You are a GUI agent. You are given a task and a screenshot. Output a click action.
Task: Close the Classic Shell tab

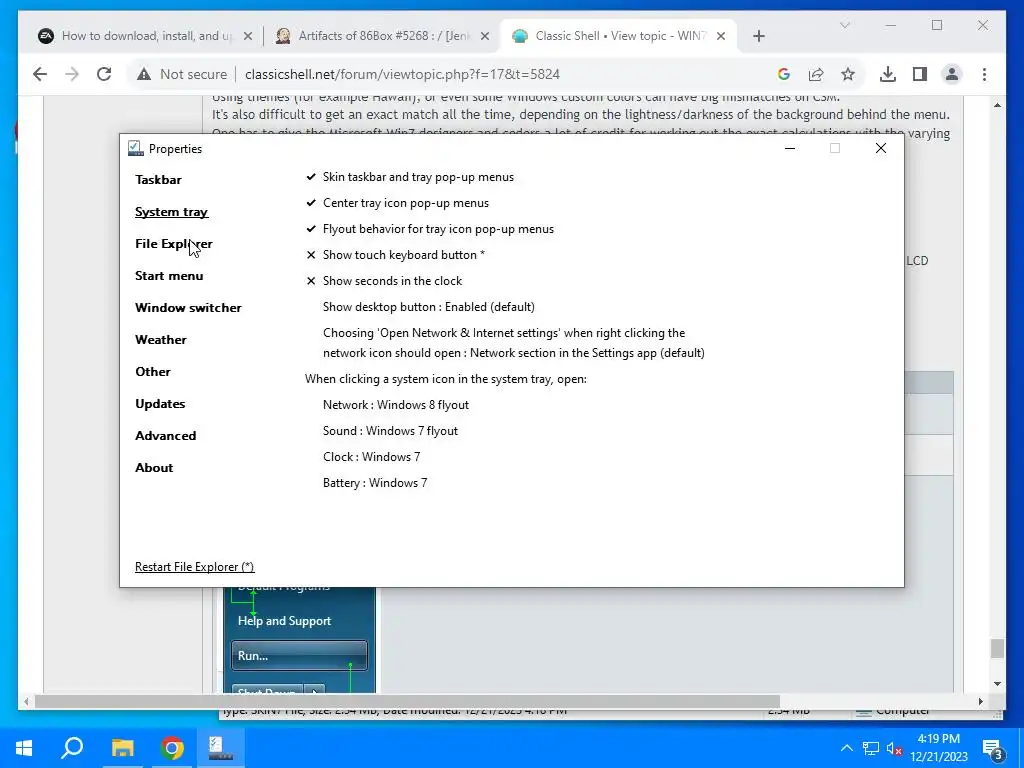pyautogui.click(x=721, y=37)
